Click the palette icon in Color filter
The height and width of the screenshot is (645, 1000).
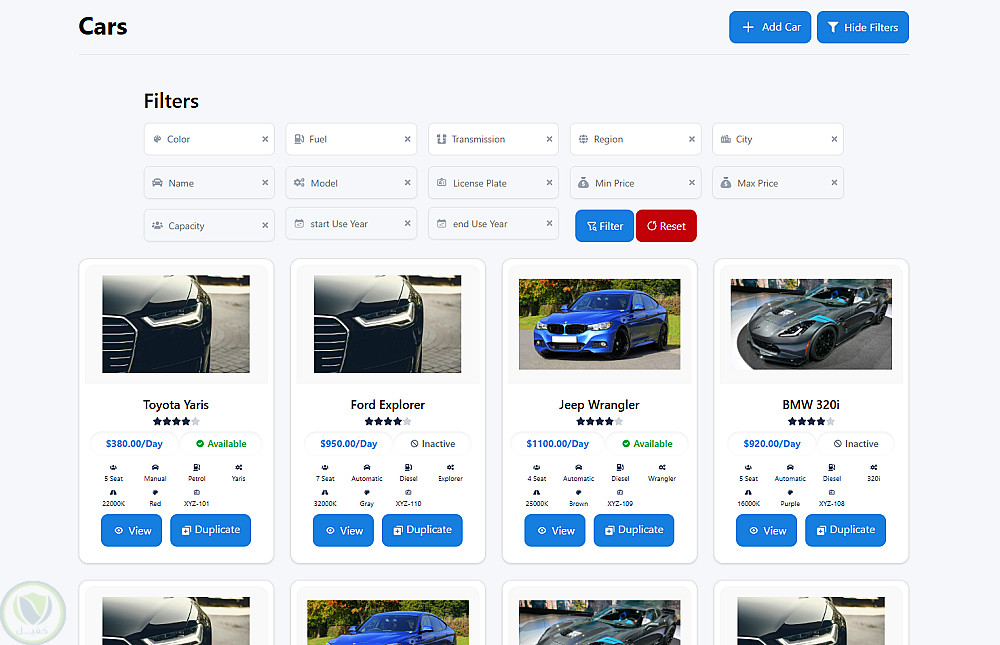pos(158,139)
